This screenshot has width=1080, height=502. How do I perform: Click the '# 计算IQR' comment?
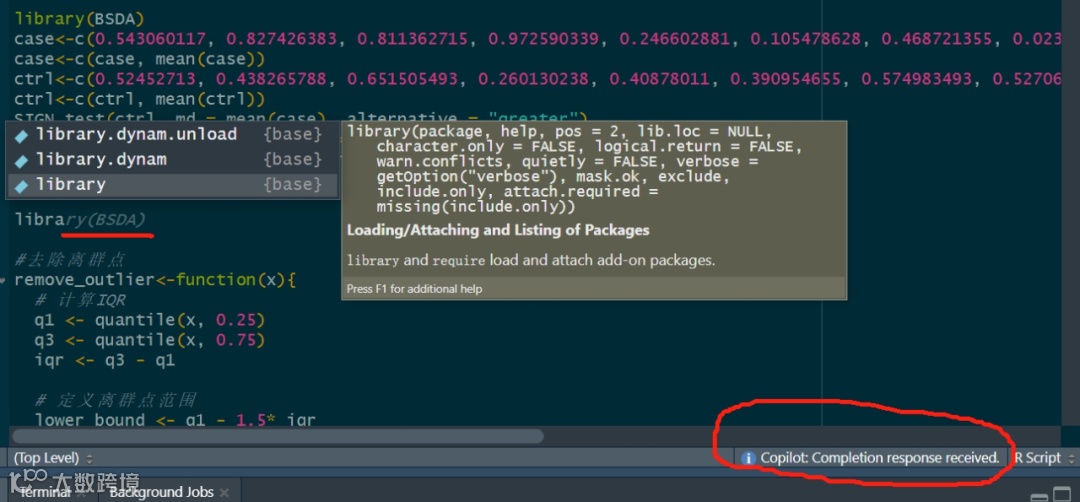pos(80,300)
